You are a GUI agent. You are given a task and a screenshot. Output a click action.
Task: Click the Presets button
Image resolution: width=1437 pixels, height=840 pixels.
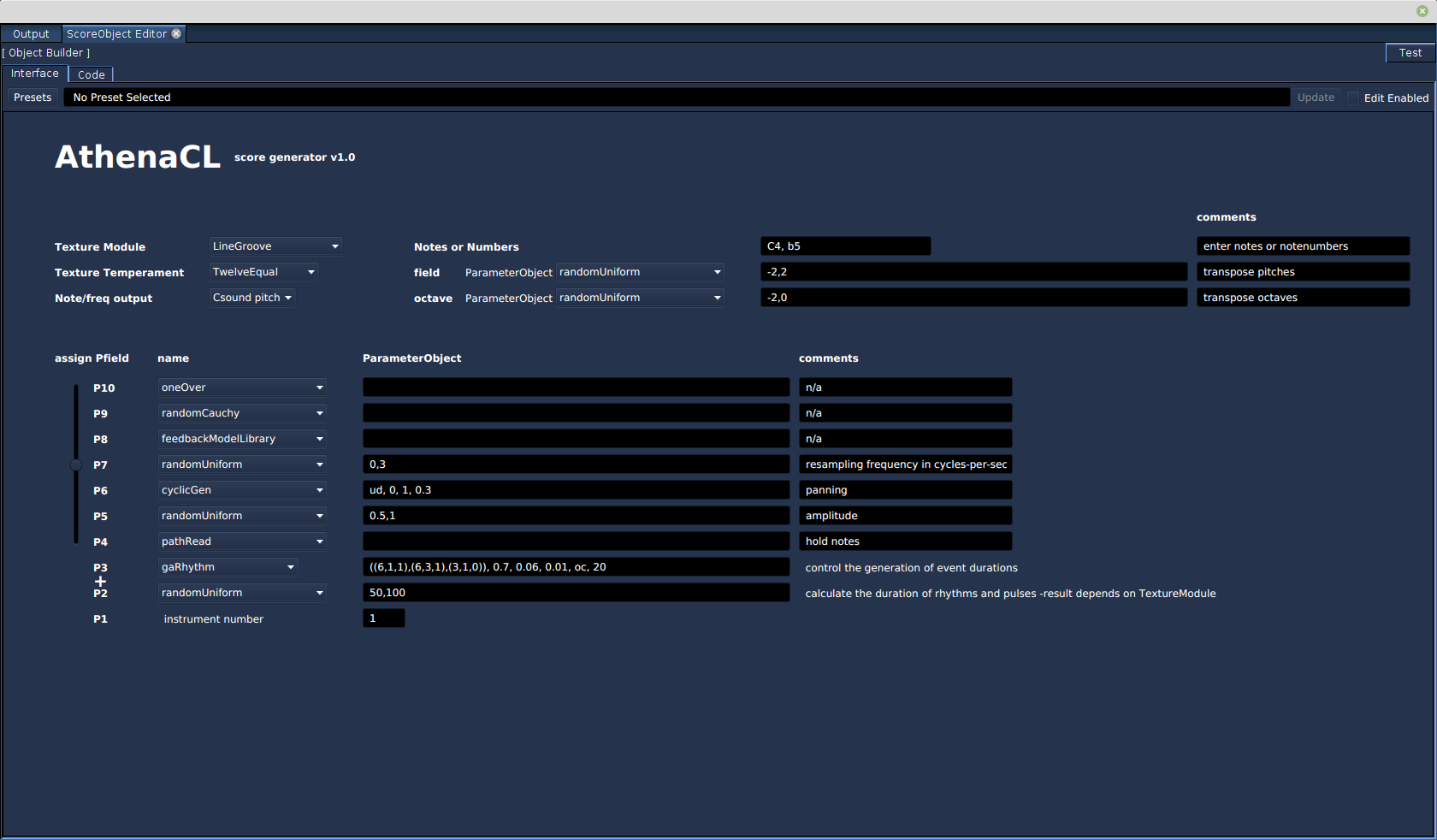pyautogui.click(x=33, y=98)
